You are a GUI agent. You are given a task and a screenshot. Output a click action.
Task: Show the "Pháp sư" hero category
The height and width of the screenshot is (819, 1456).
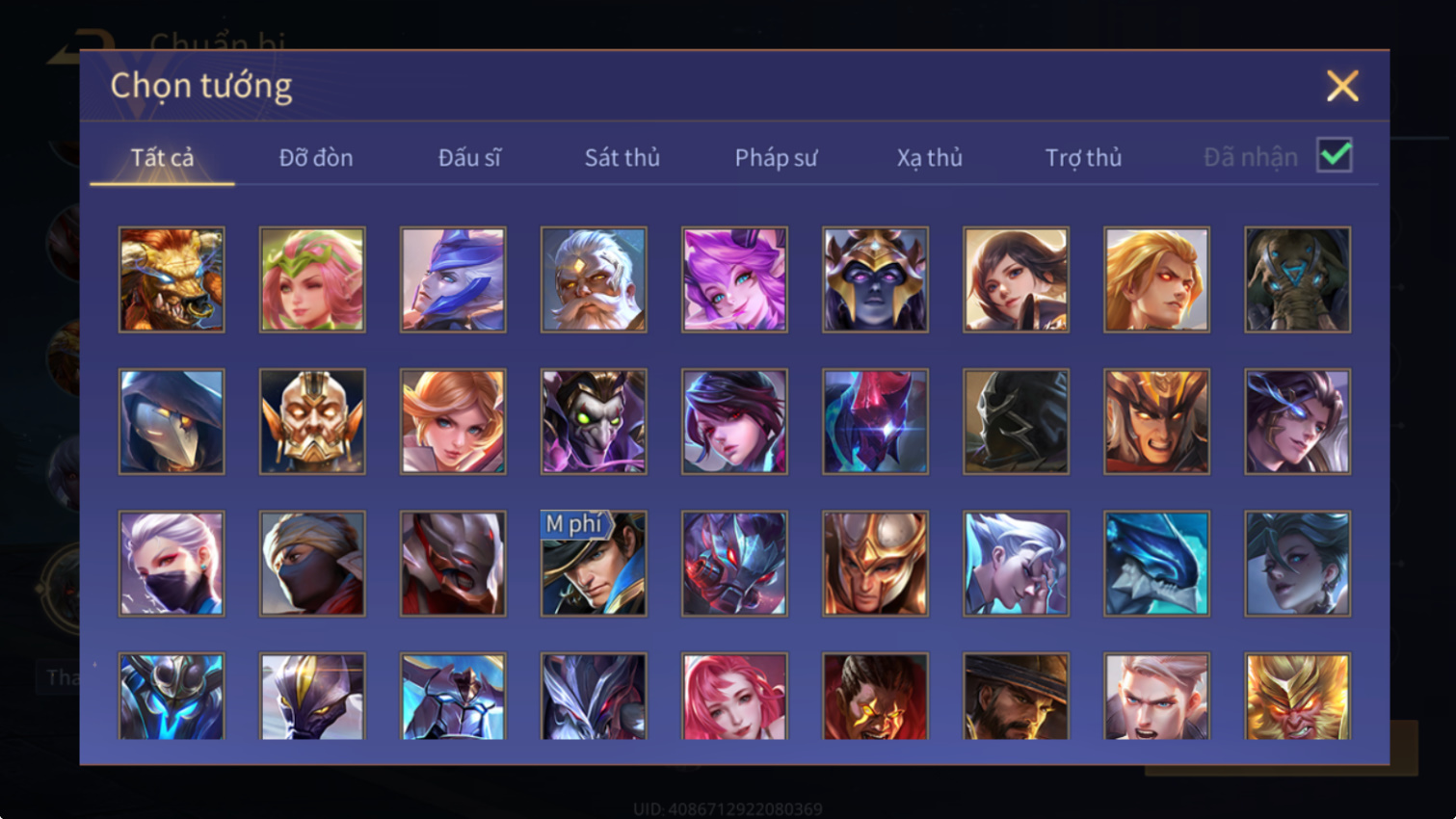pos(776,157)
